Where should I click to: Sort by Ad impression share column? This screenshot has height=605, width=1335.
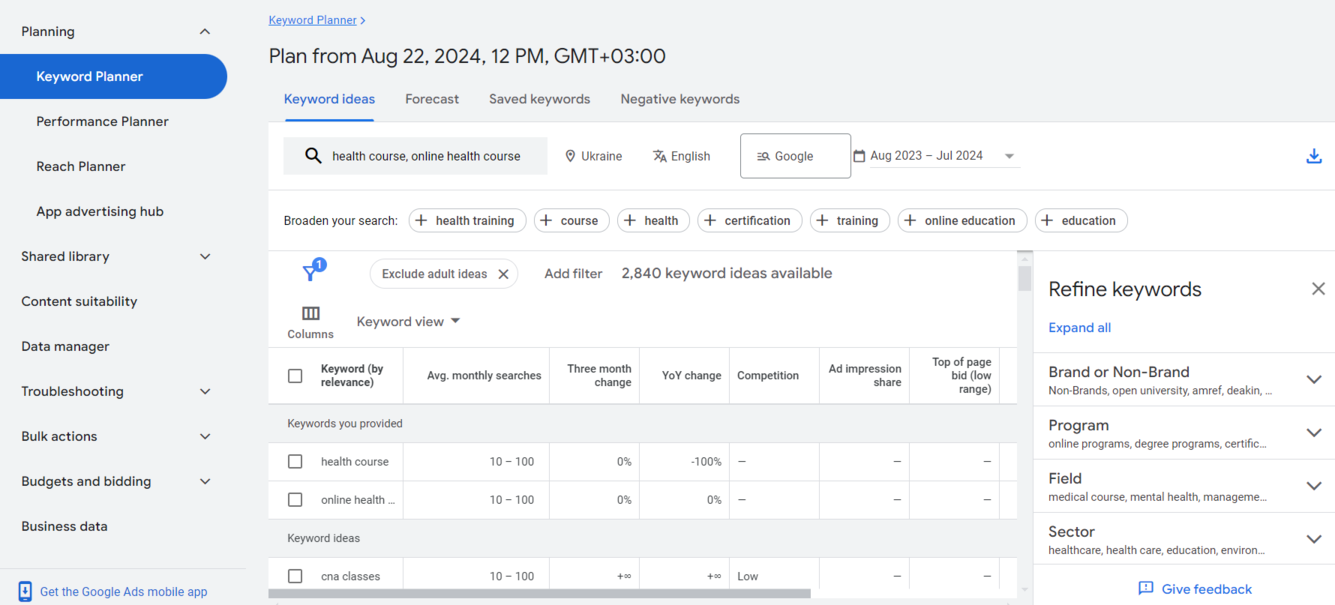coord(865,376)
